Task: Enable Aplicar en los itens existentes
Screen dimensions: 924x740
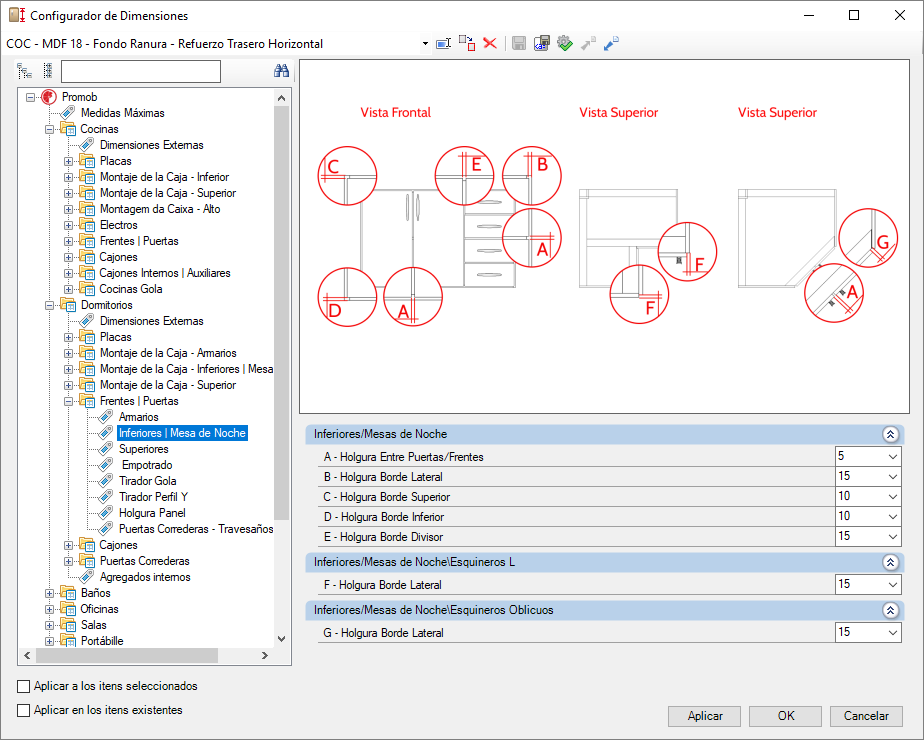Action: 24,711
